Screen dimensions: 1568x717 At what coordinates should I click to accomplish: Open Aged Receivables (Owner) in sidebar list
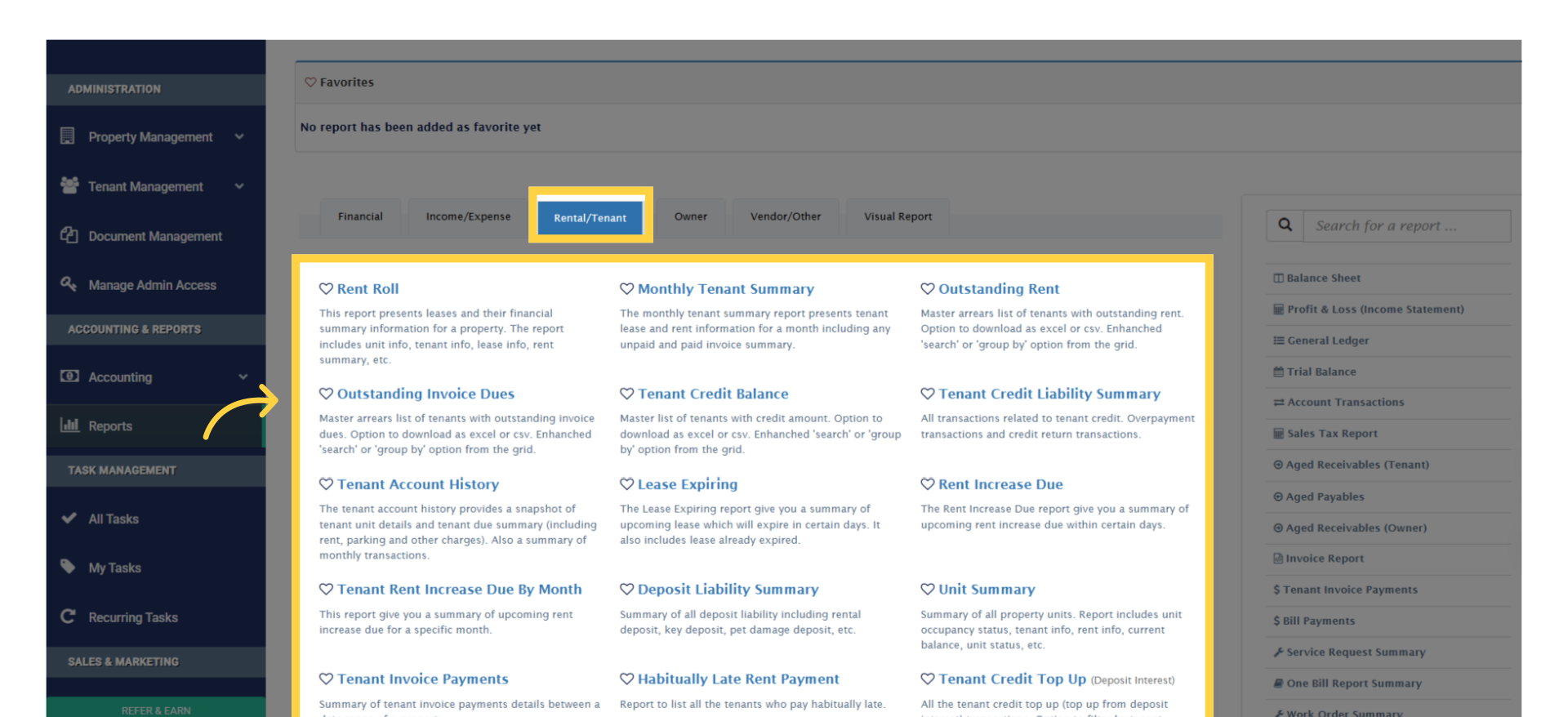tap(1356, 528)
